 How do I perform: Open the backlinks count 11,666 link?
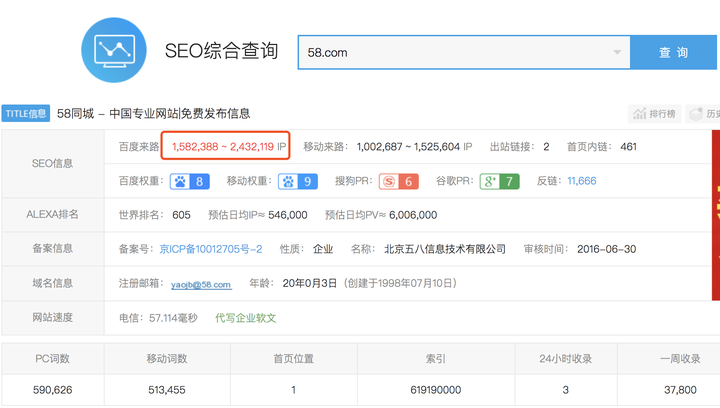pos(582,181)
